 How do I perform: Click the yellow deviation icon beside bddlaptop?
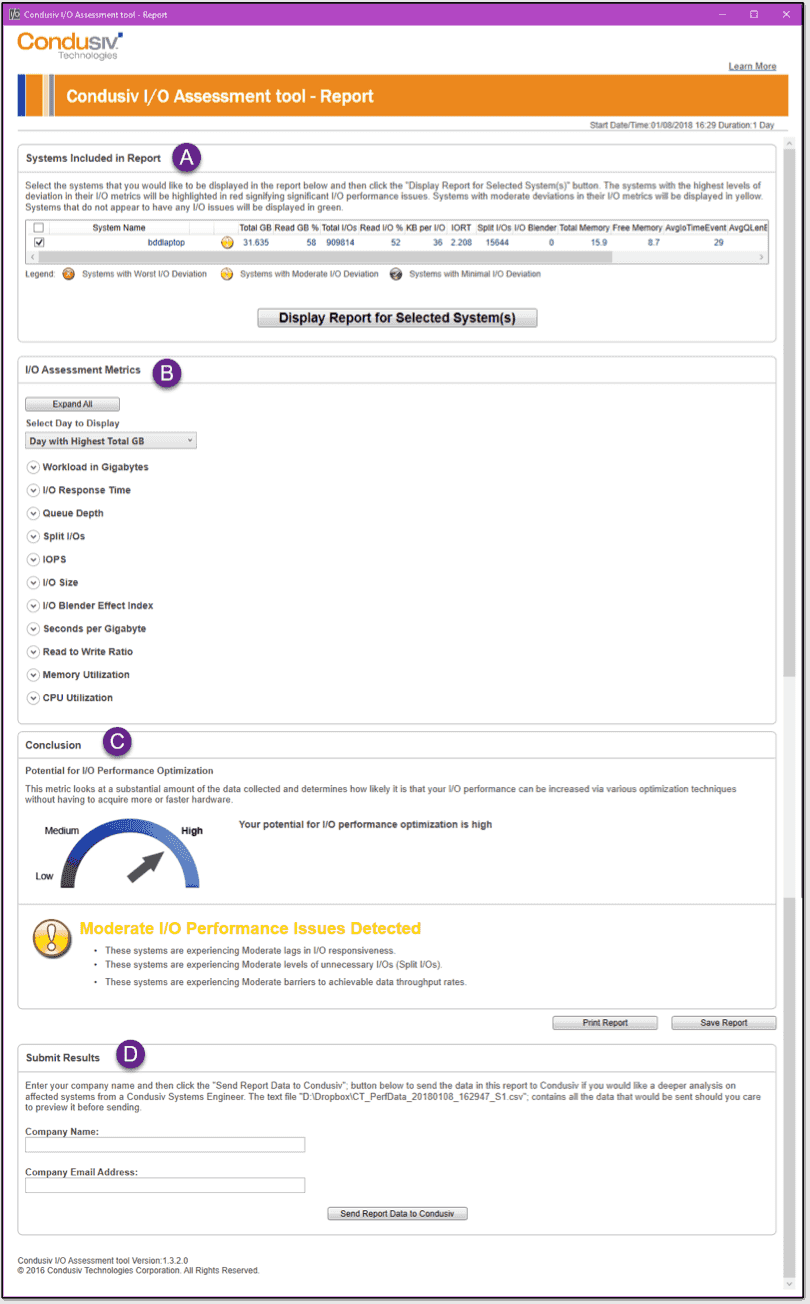pyautogui.click(x=227, y=242)
